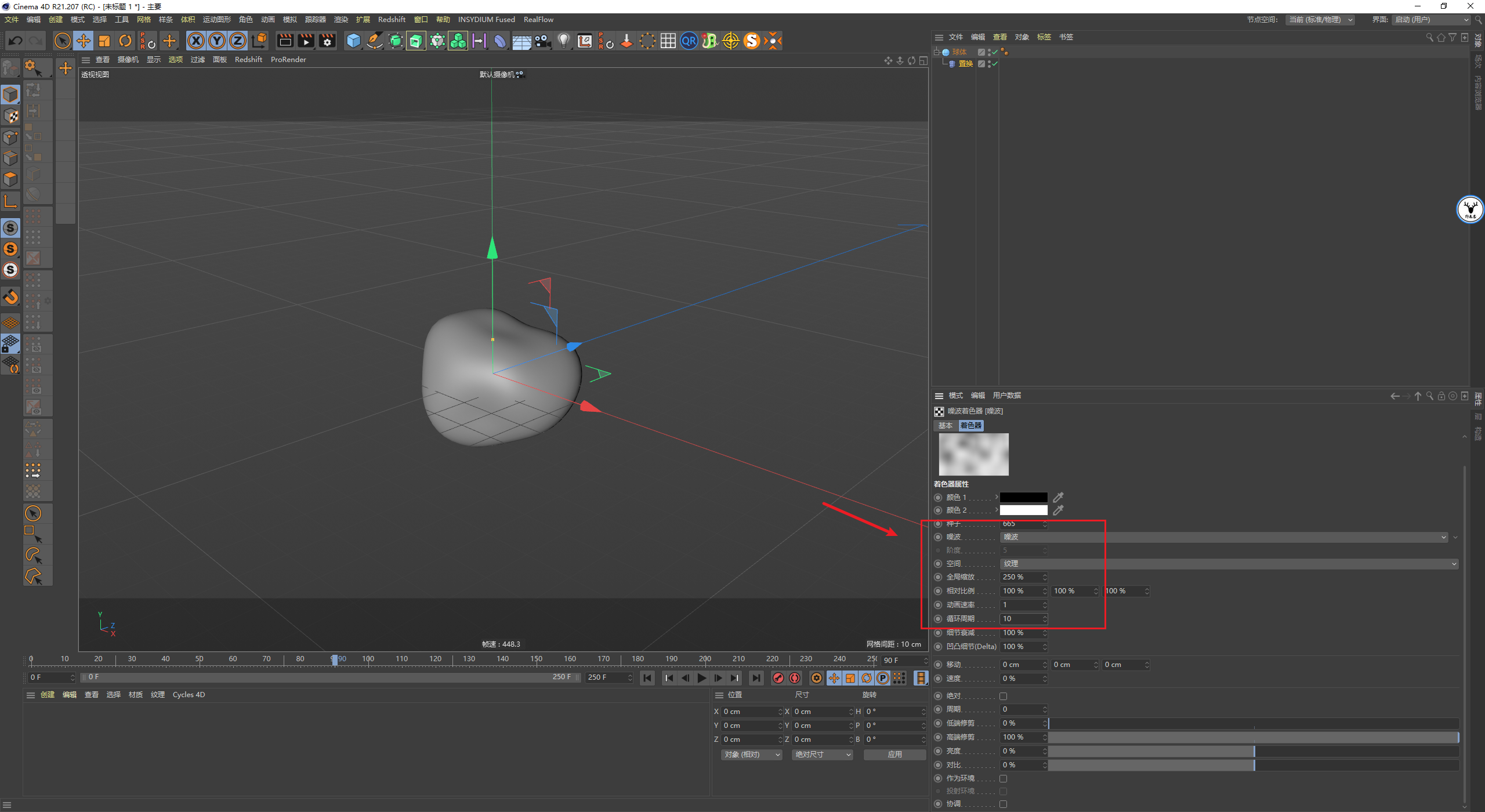Tick the 协调 checkbox
Viewport: 1485px width, 812px height.
[x=1003, y=804]
